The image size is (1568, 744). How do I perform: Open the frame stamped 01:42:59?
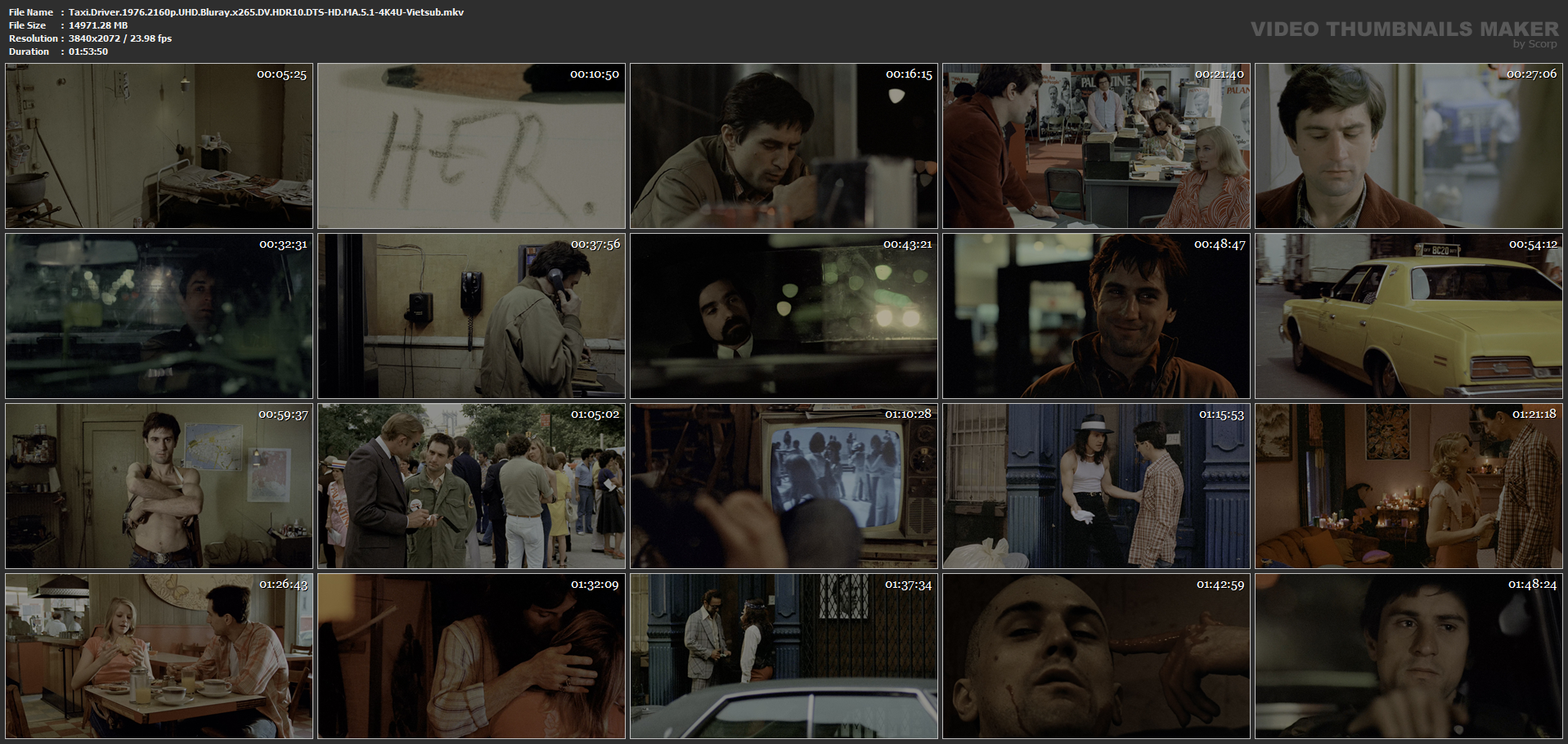1097,657
